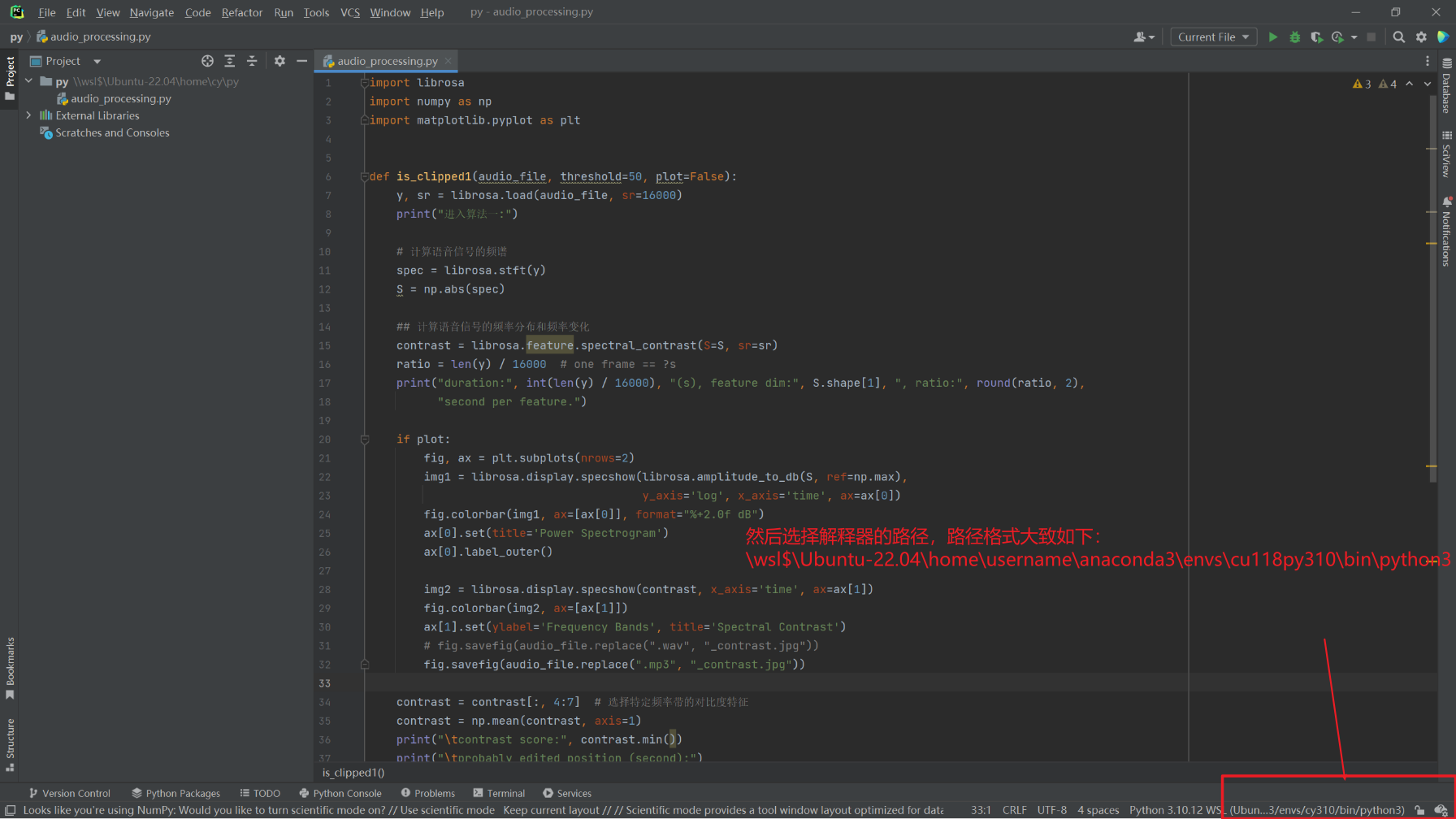Open IDE settings gear in top toolbar
The width and height of the screenshot is (1456, 819).
click(1421, 37)
